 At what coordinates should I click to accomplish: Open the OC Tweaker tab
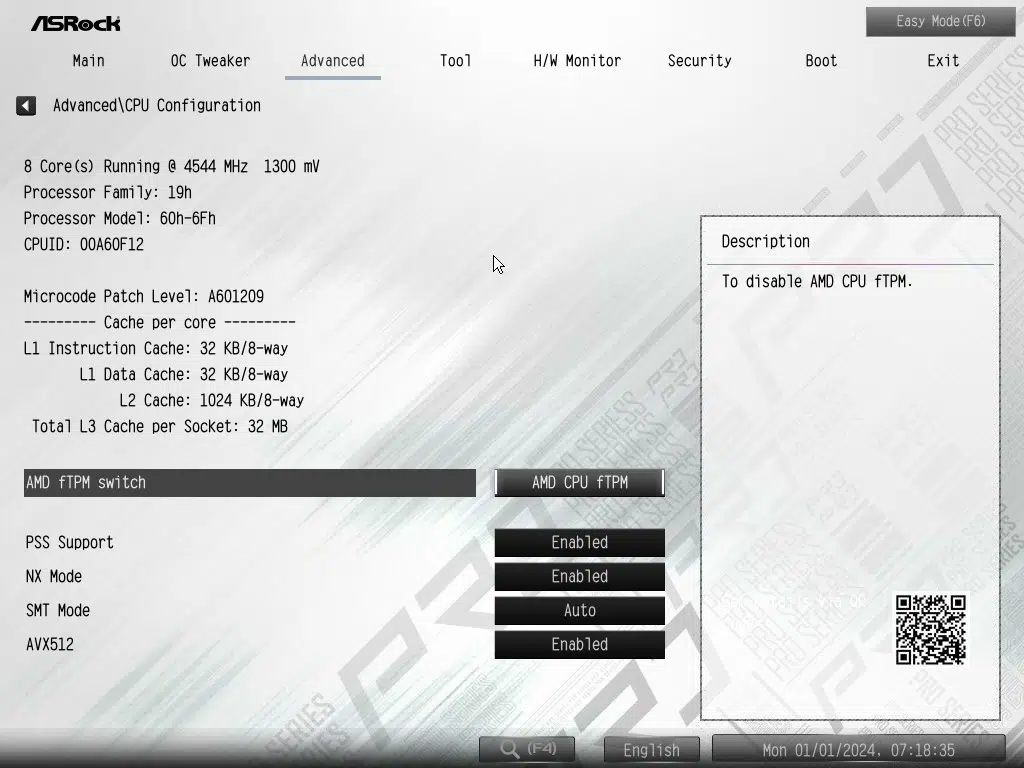210,60
